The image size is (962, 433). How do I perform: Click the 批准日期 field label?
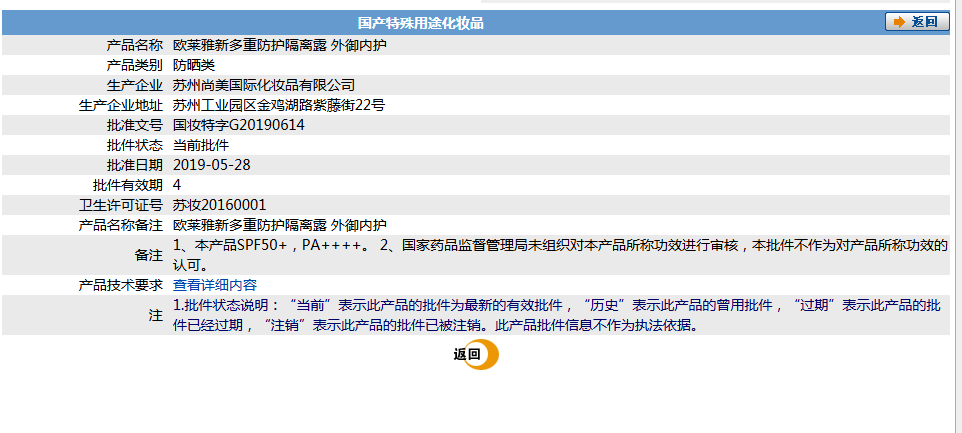pyautogui.click(x=134, y=165)
